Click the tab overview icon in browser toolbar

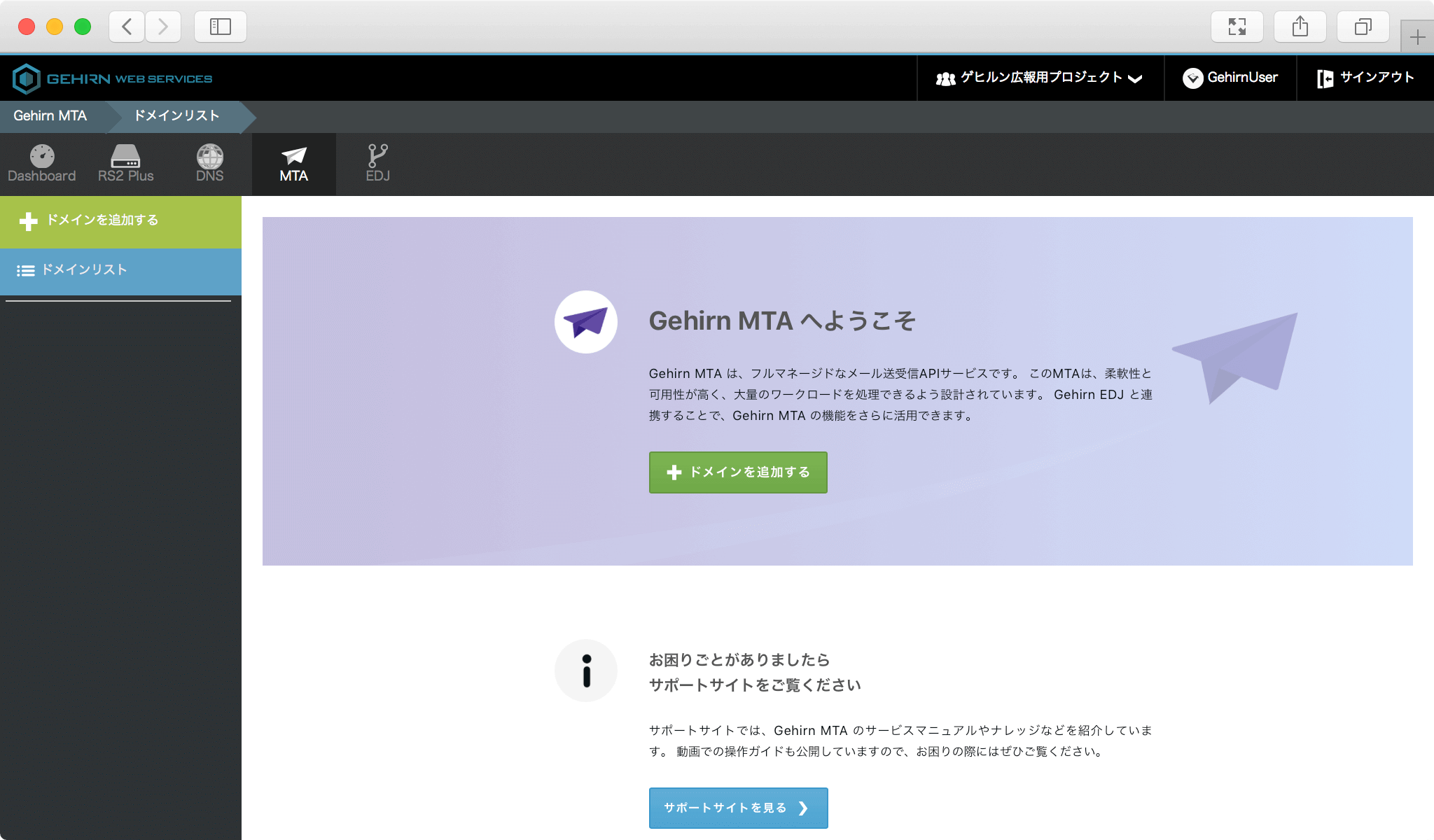[1362, 27]
